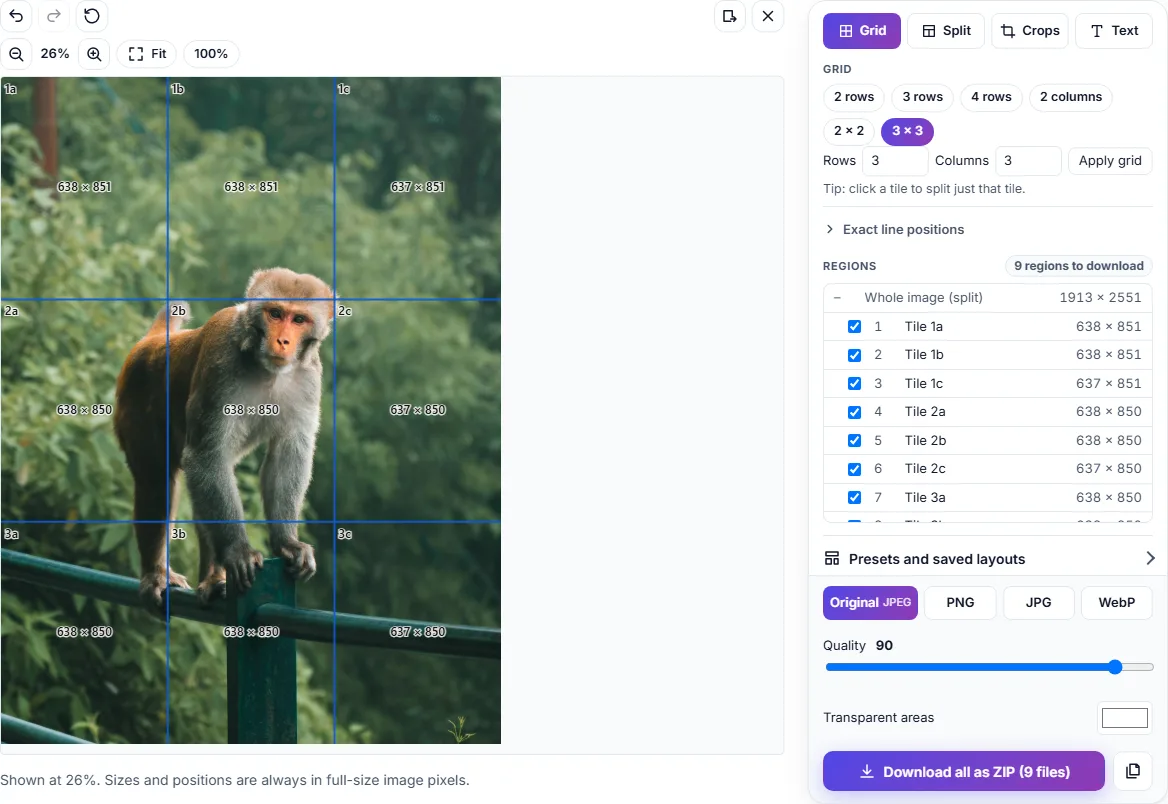
Task: Click the Rows input field
Action: click(x=895, y=160)
